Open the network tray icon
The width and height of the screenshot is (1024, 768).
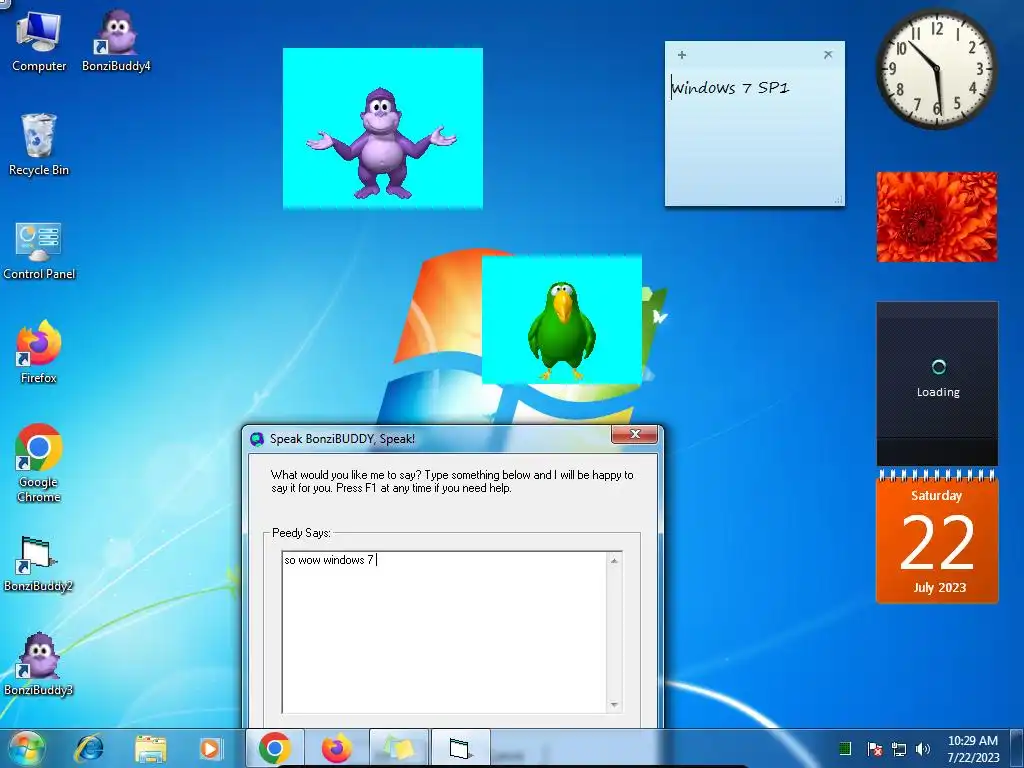click(x=899, y=749)
